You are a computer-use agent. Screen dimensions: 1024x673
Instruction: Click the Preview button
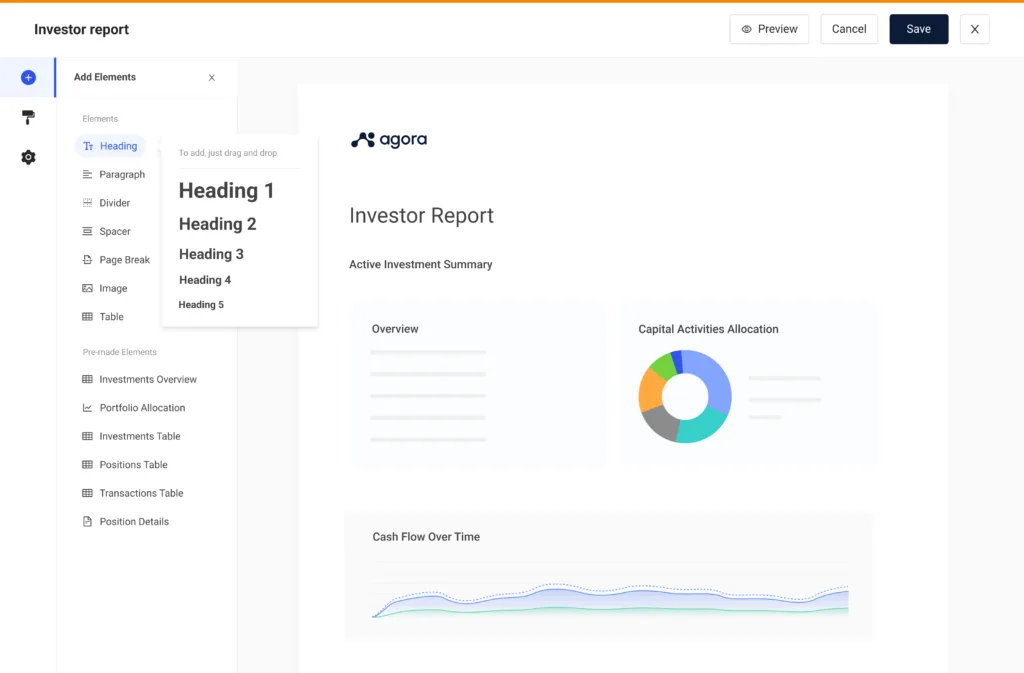click(769, 29)
